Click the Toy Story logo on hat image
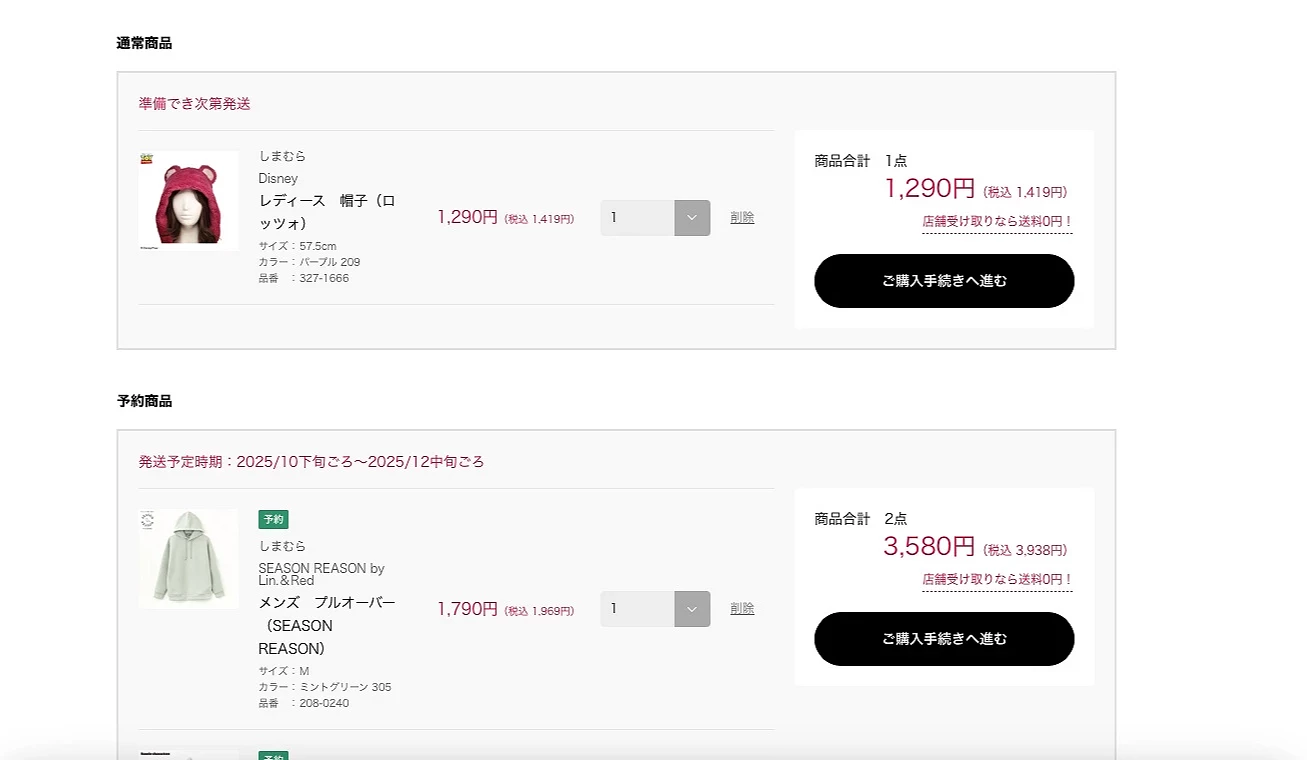The height and width of the screenshot is (760, 1307). coord(146,158)
